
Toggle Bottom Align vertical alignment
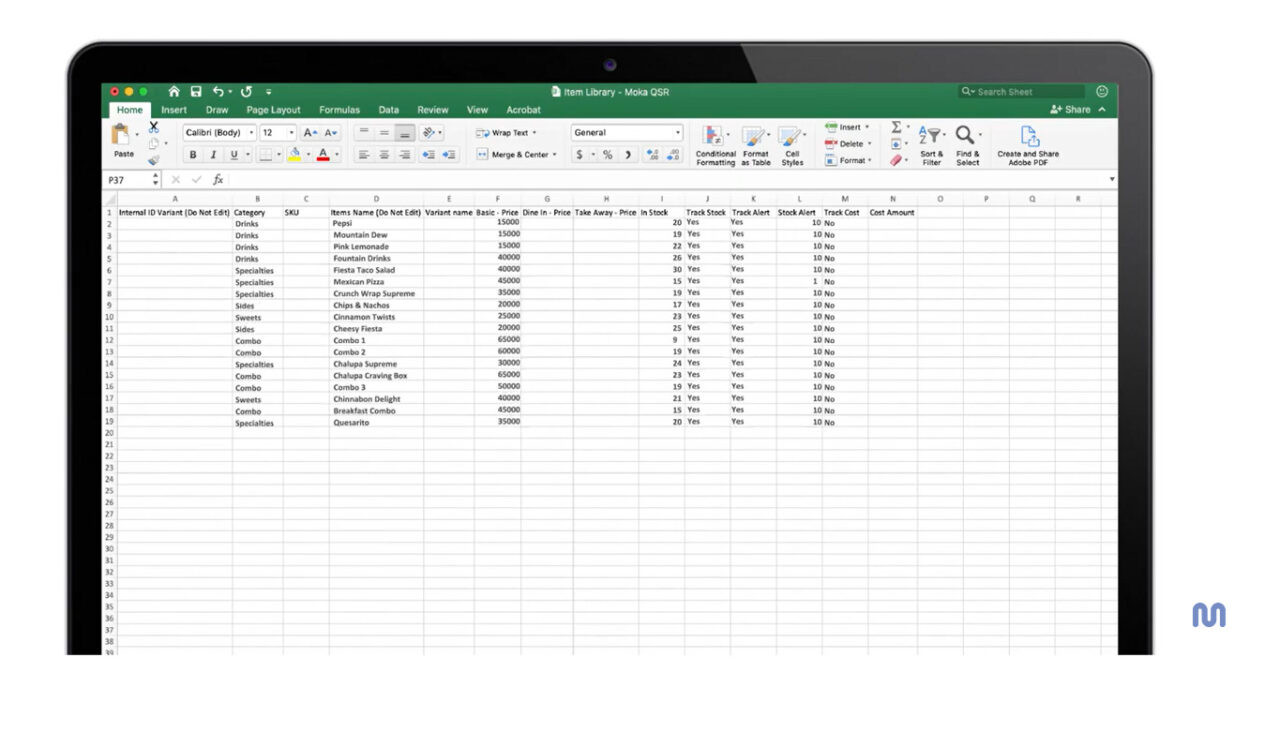[x=404, y=132]
